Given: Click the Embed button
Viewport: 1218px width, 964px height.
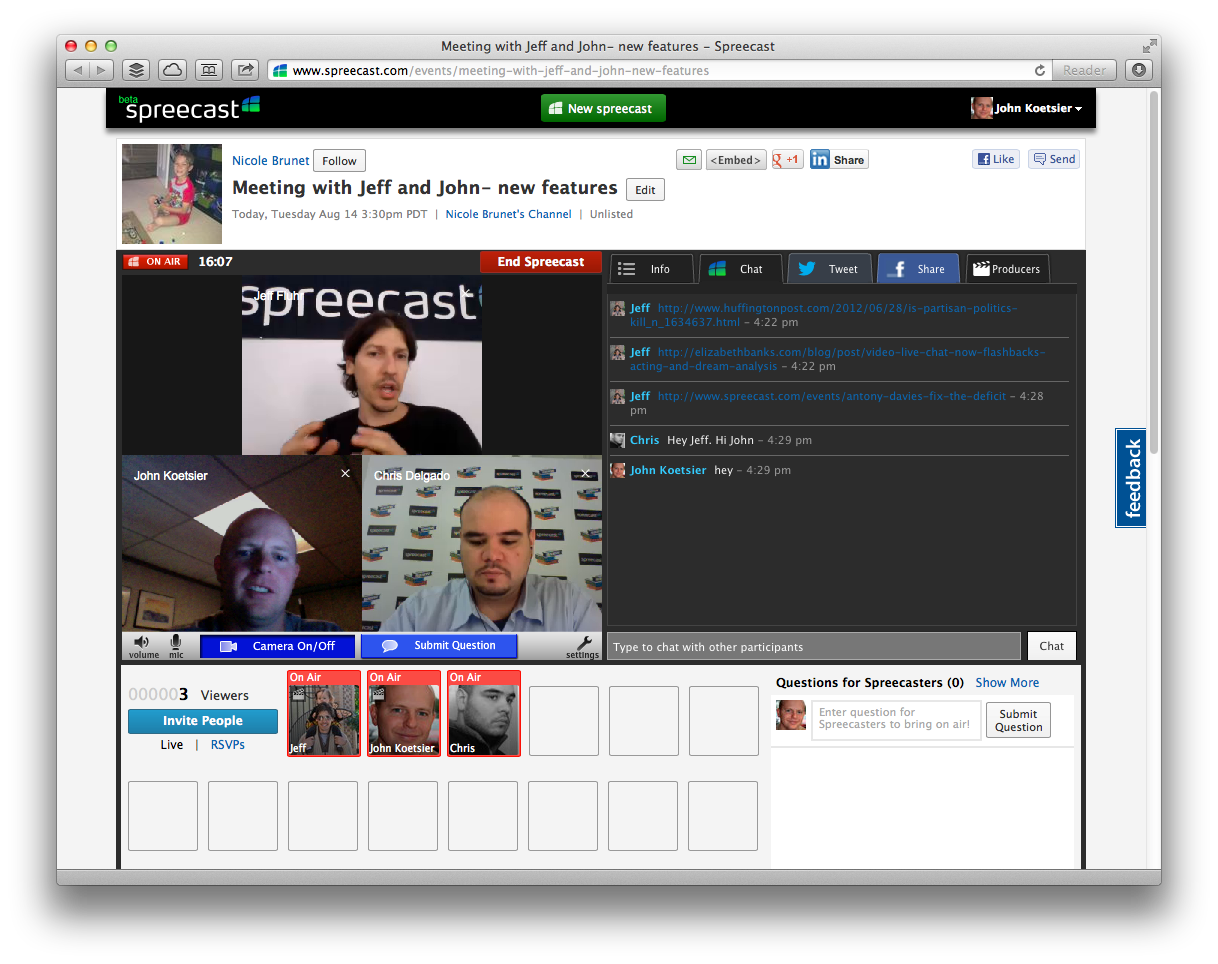Looking at the screenshot, I should click(x=736, y=160).
